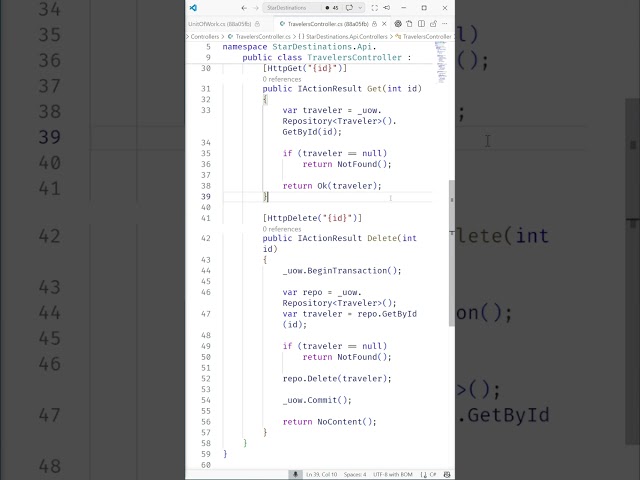This screenshot has height=480, width=640.
Task: Click '0 references' above Get method
Action: [x=282, y=79]
